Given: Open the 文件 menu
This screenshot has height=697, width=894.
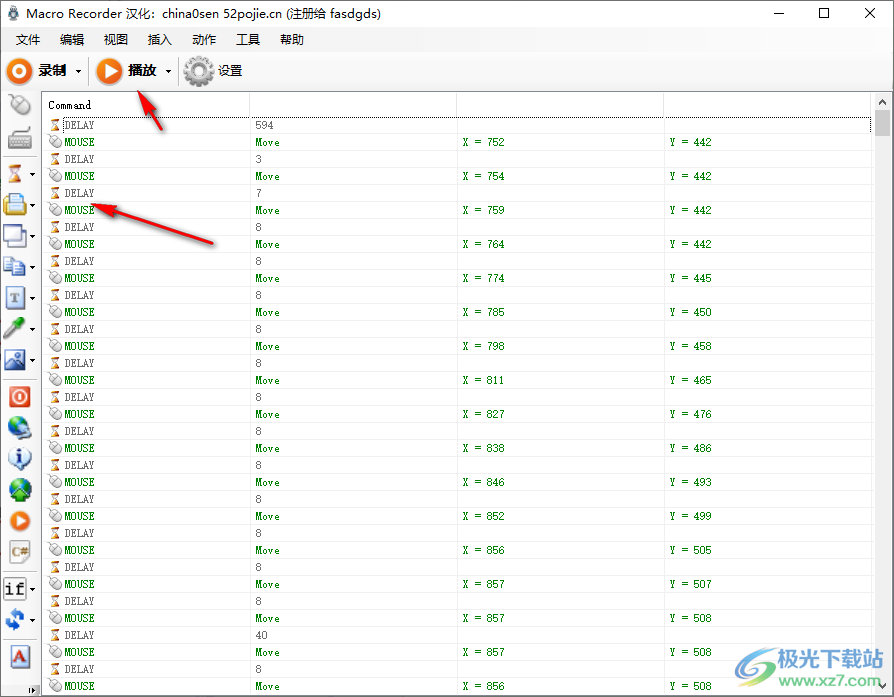Looking at the screenshot, I should pyautogui.click(x=28, y=40).
